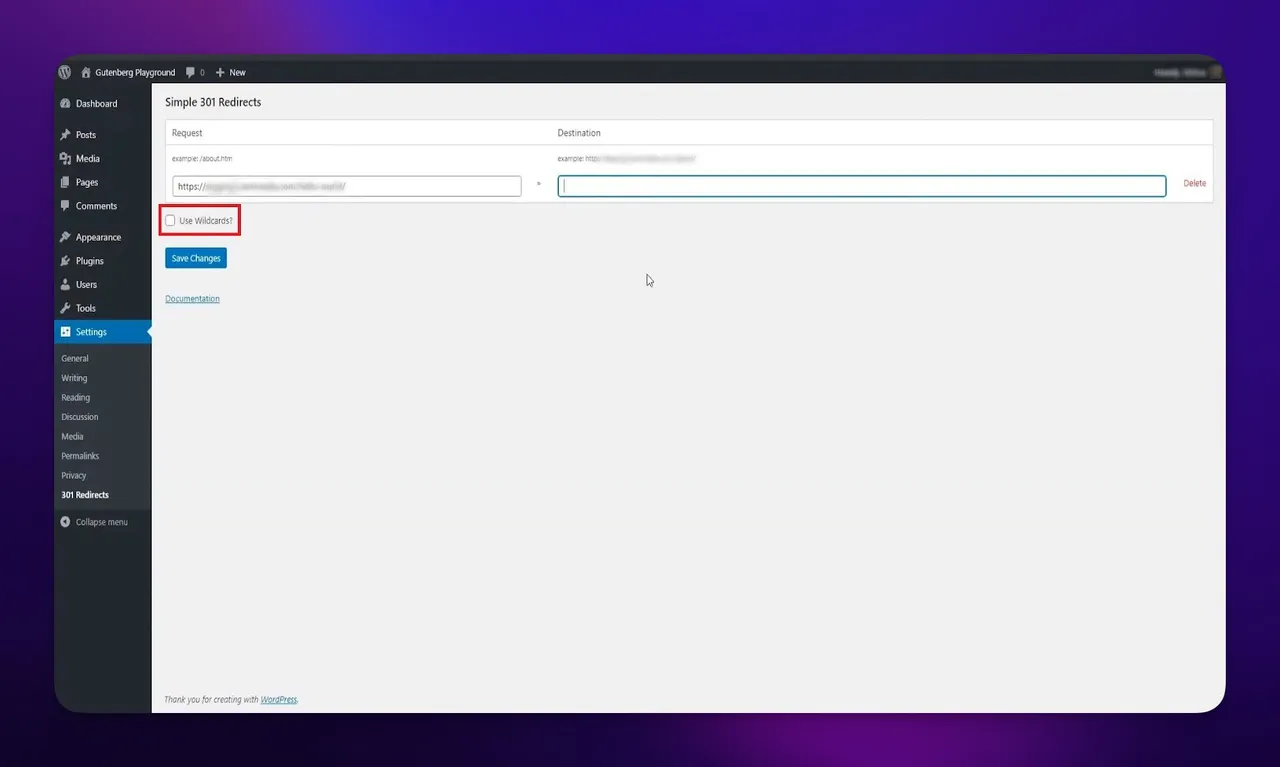Select the Tools wrench icon
The image size is (1280, 767).
click(65, 308)
